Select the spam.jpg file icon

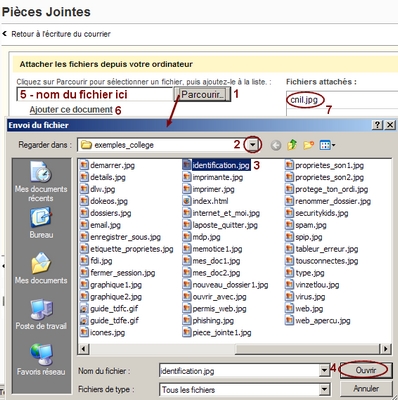pos(289,225)
